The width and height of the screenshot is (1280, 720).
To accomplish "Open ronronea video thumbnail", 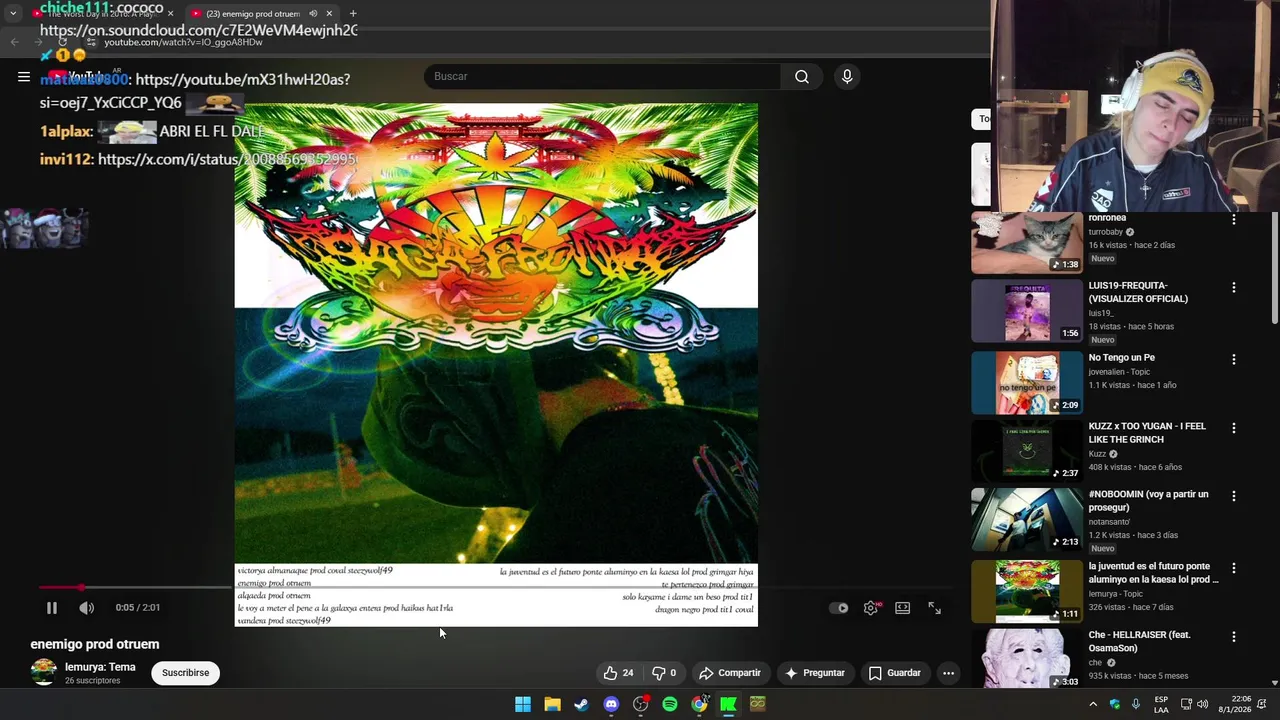I will pyautogui.click(x=1027, y=243).
